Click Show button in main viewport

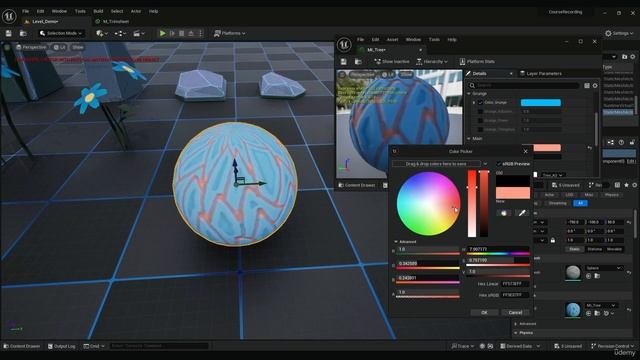[x=78, y=47]
